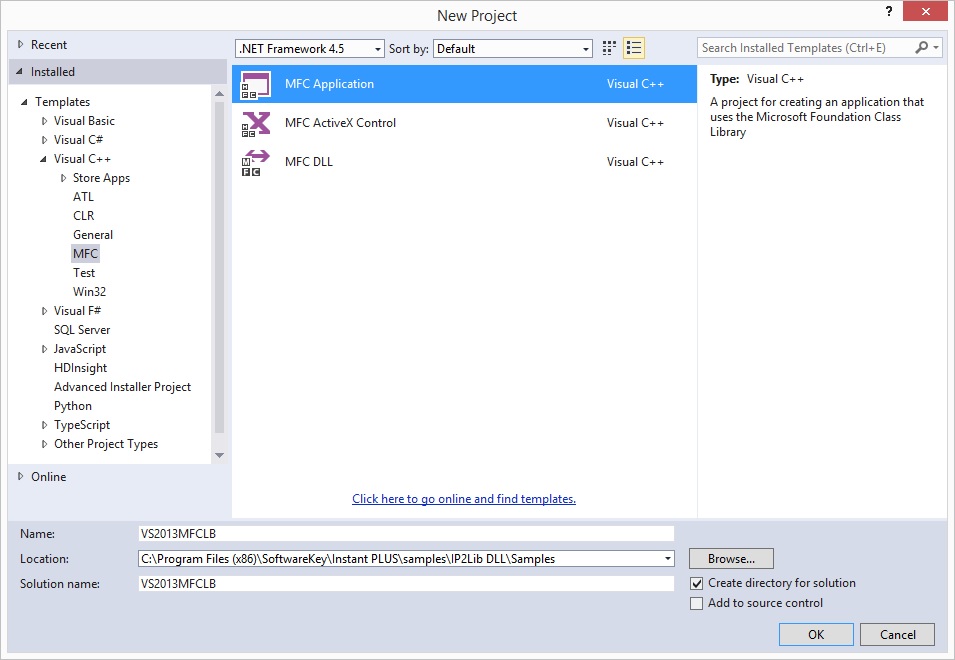955x660 pixels.
Task: Open the help question mark
Action: pos(889,11)
